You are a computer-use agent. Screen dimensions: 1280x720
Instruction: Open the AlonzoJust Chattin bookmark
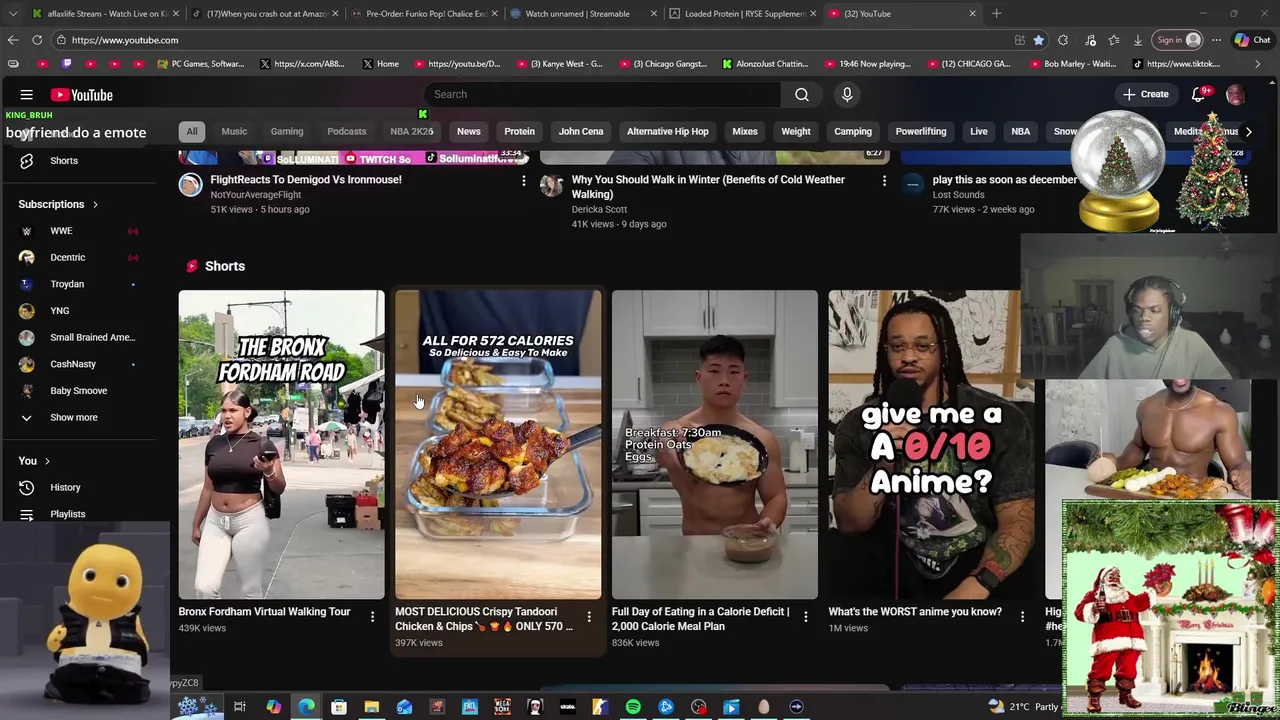(765, 64)
